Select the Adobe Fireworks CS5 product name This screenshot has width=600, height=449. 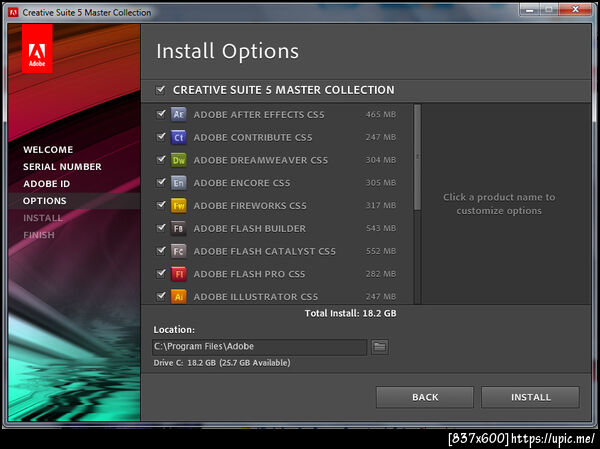coord(250,206)
